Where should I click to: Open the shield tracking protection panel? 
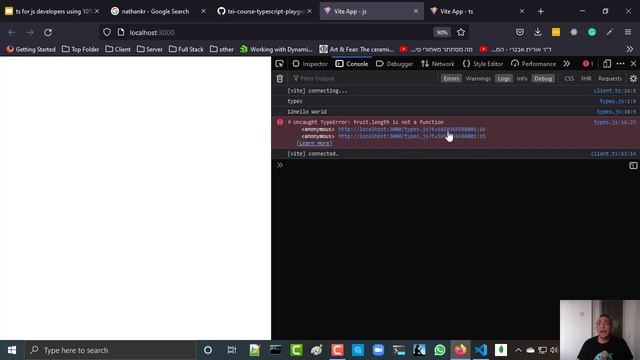pos(107,32)
